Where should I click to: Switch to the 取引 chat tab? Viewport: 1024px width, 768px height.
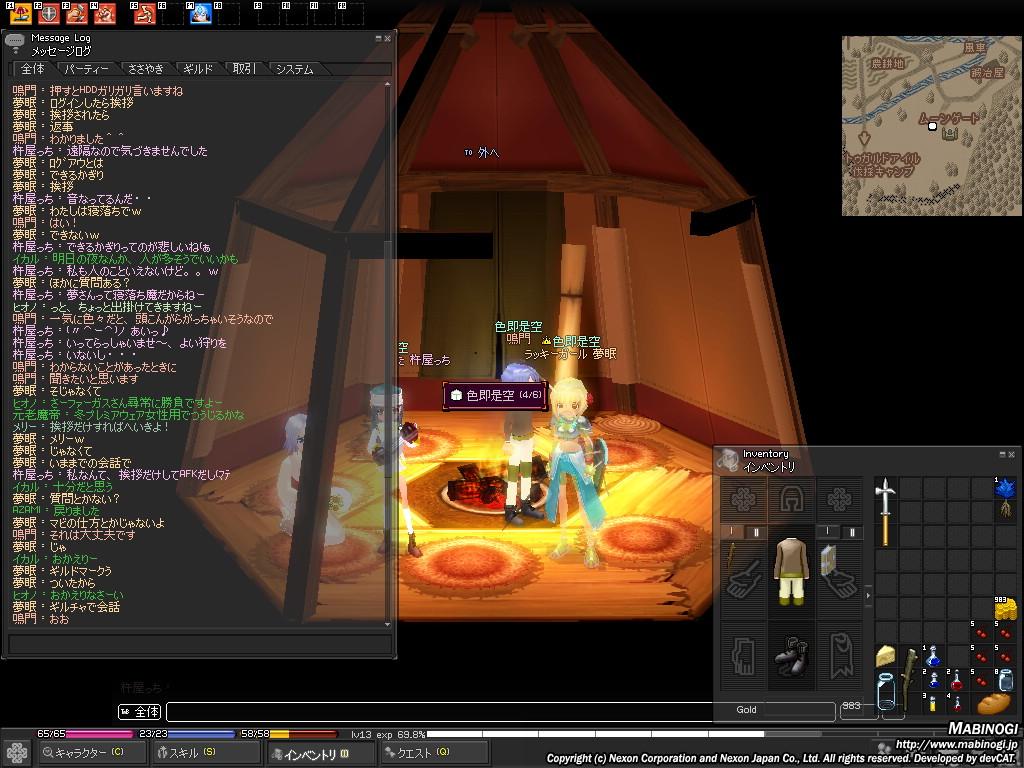click(x=244, y=69)
